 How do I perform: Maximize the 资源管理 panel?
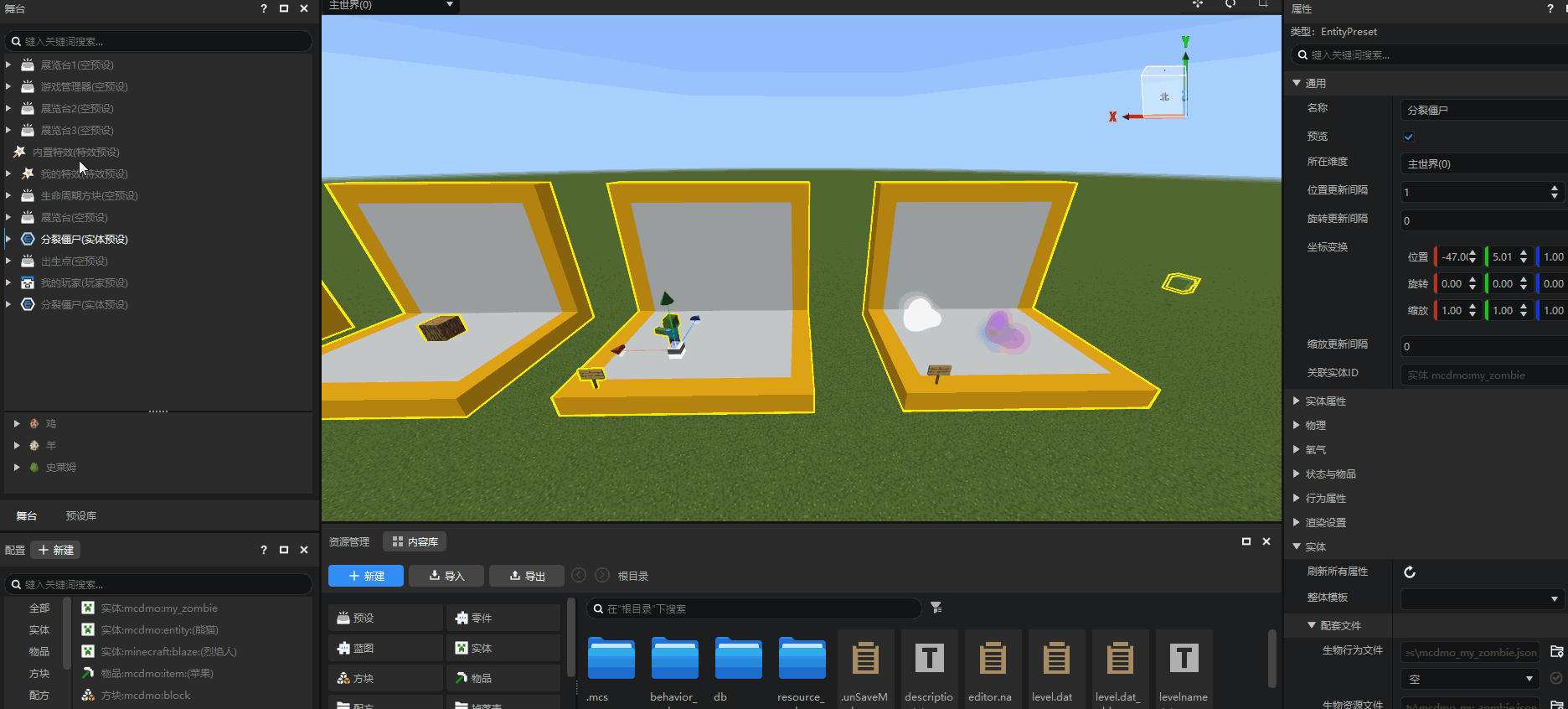[x=1246, y=541]
